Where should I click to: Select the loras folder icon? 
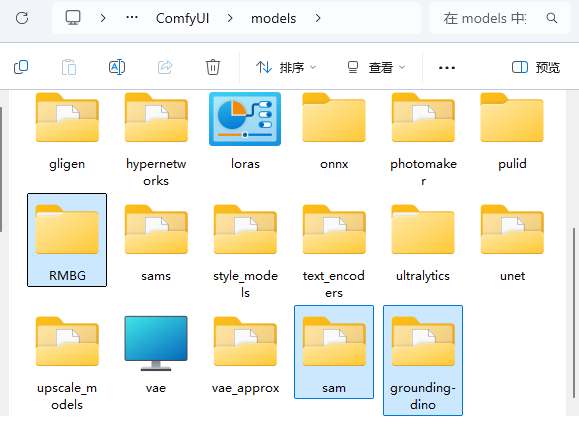[245, 119]
